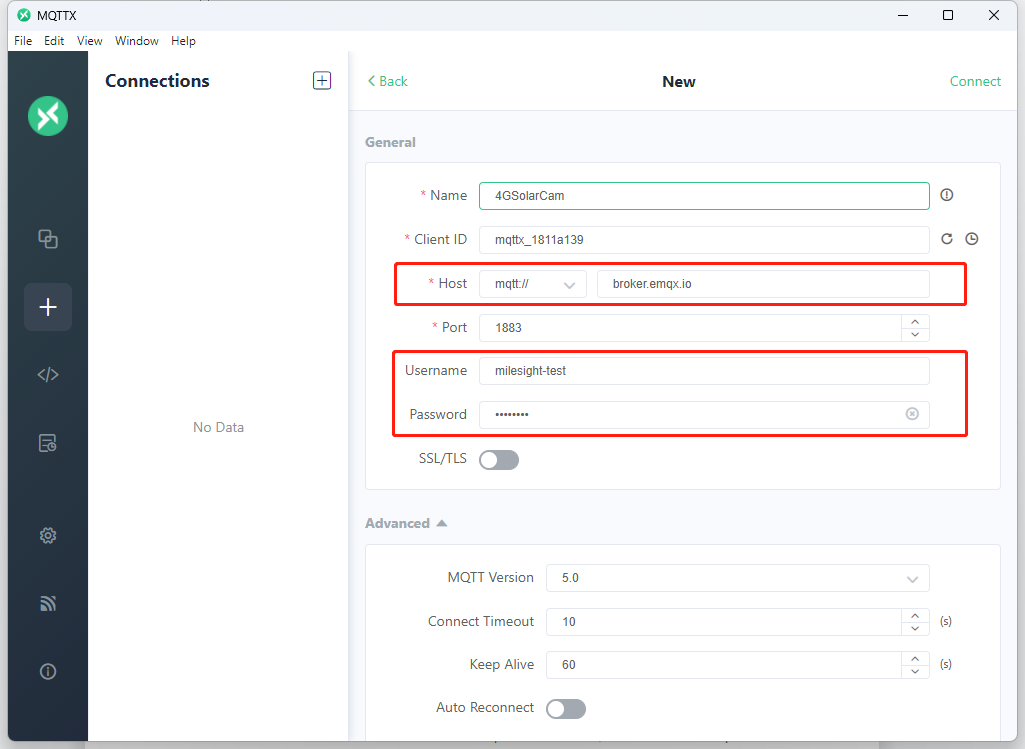Open the mqtt:// protocol dropdown

(533, 284)
